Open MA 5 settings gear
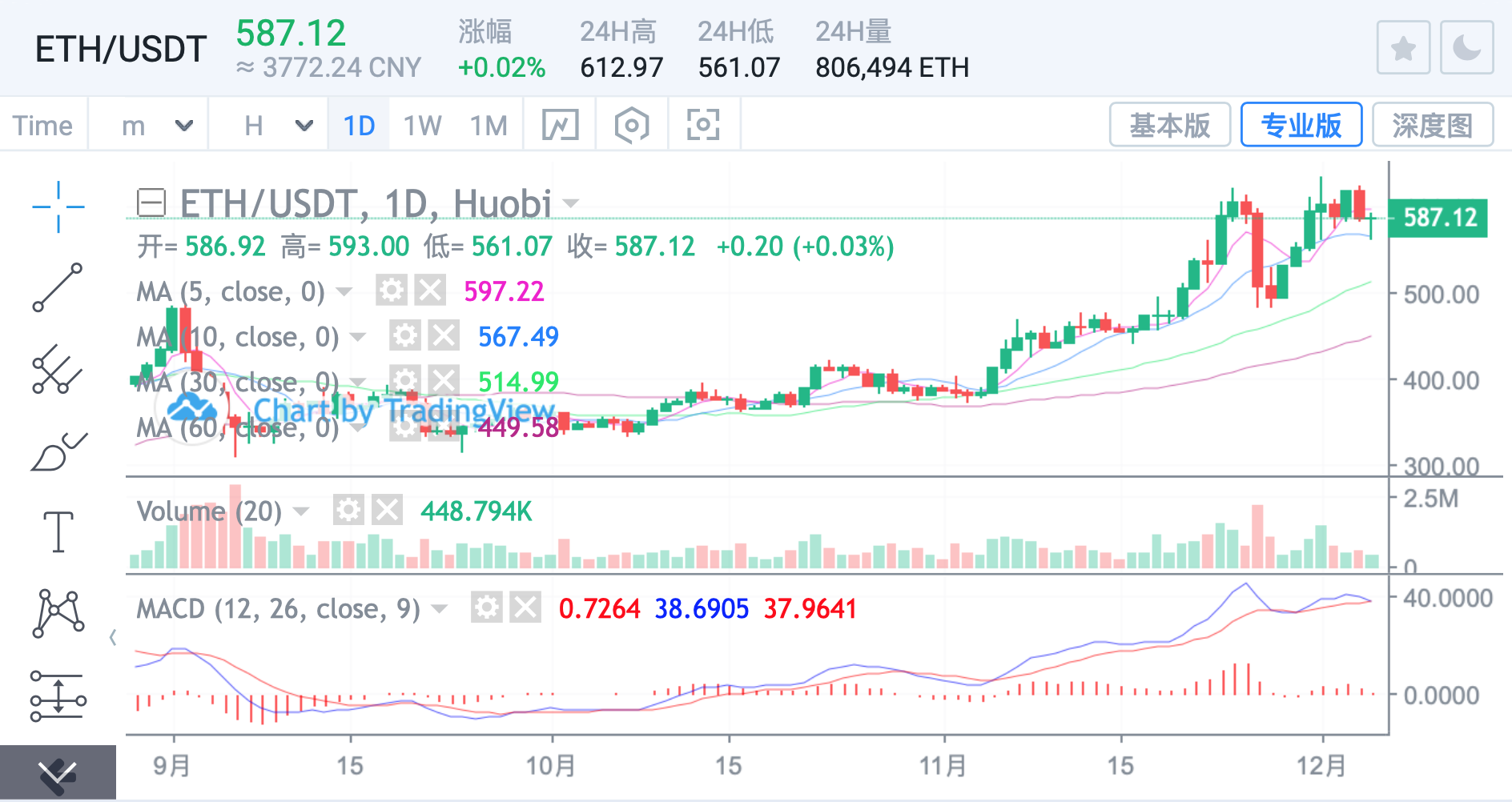Screen dimensions: 1512x802 [392, 291]
